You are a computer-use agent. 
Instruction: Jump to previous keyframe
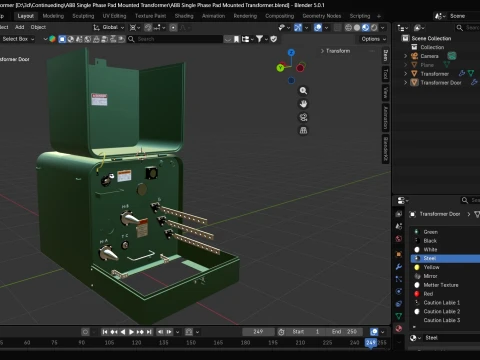[114, 332]
